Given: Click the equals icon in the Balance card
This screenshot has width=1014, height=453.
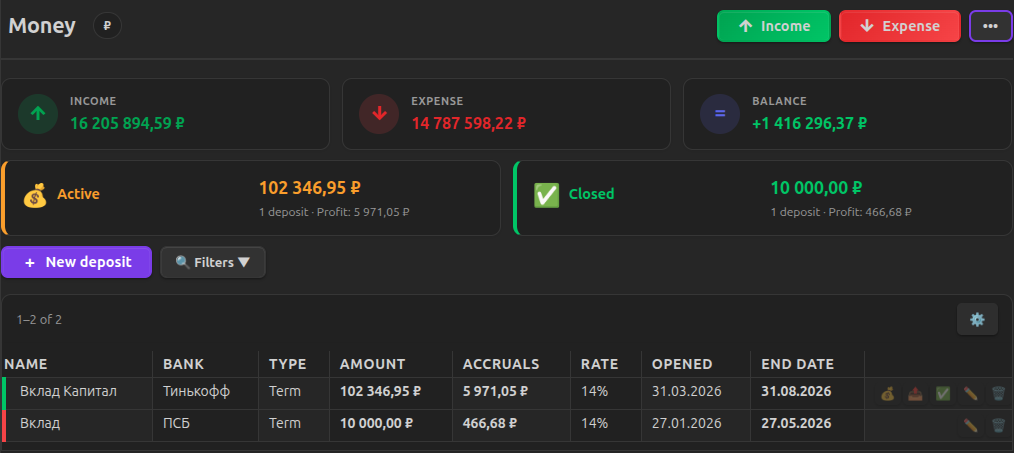Looking at the screenshot, I should (x=720, y=114).
